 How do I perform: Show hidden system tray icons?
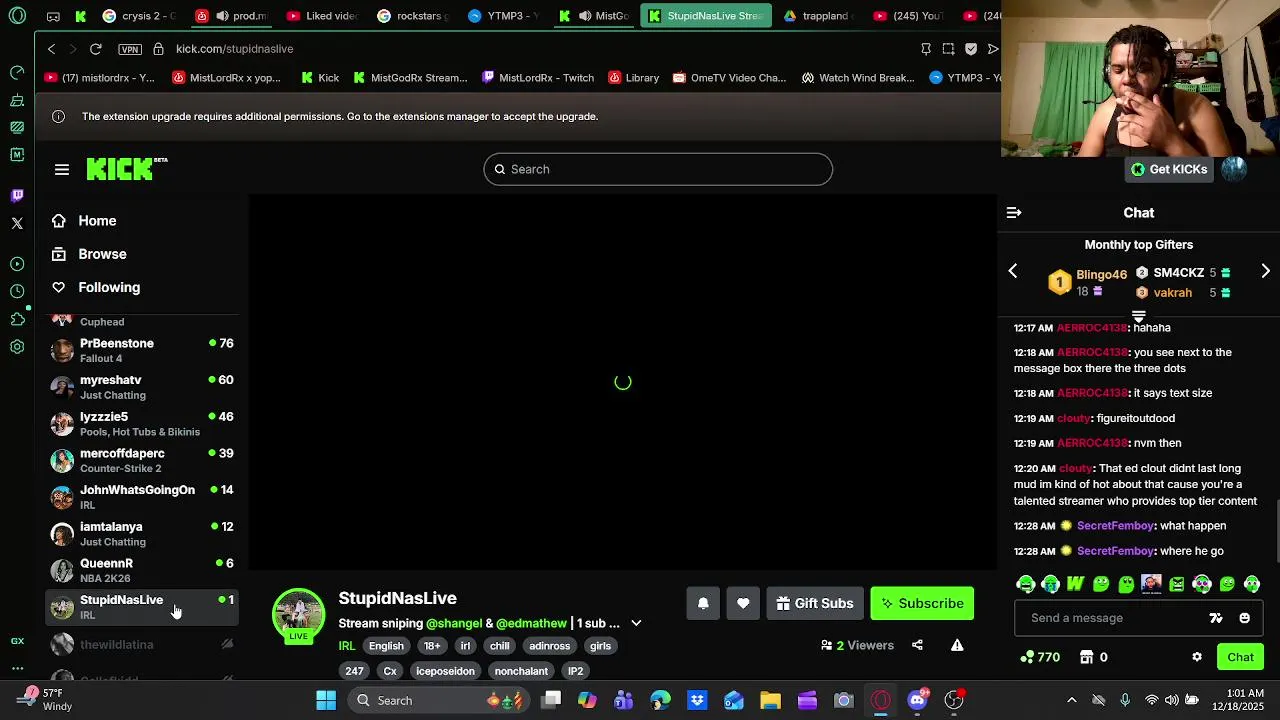coord(1072,700)
